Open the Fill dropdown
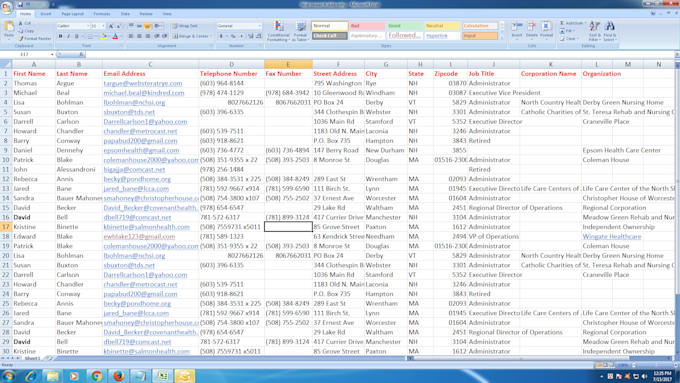The image size is (680, 383). coord(568,31)
